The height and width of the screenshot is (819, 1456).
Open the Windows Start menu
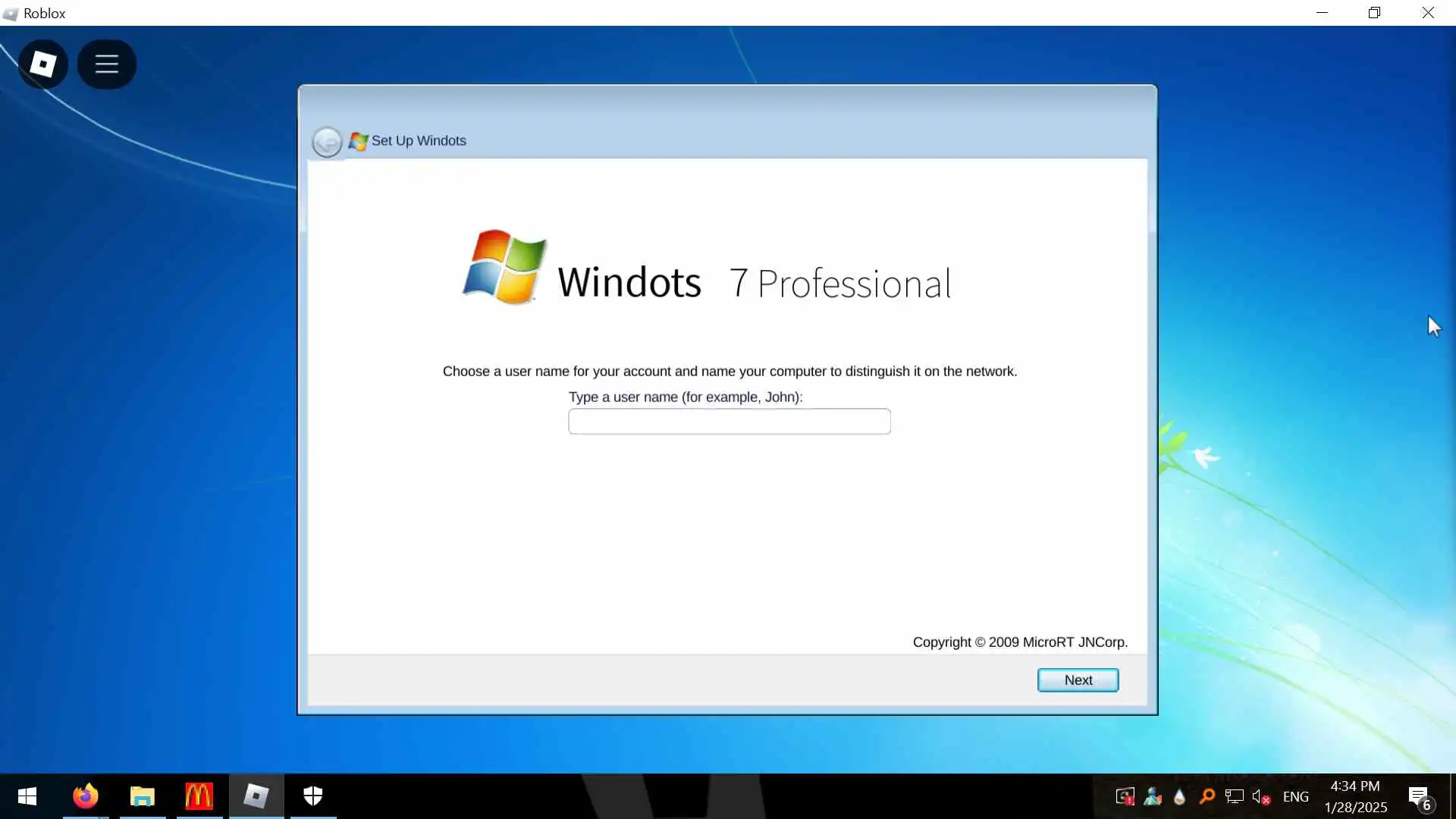click(x=27, y=796)
